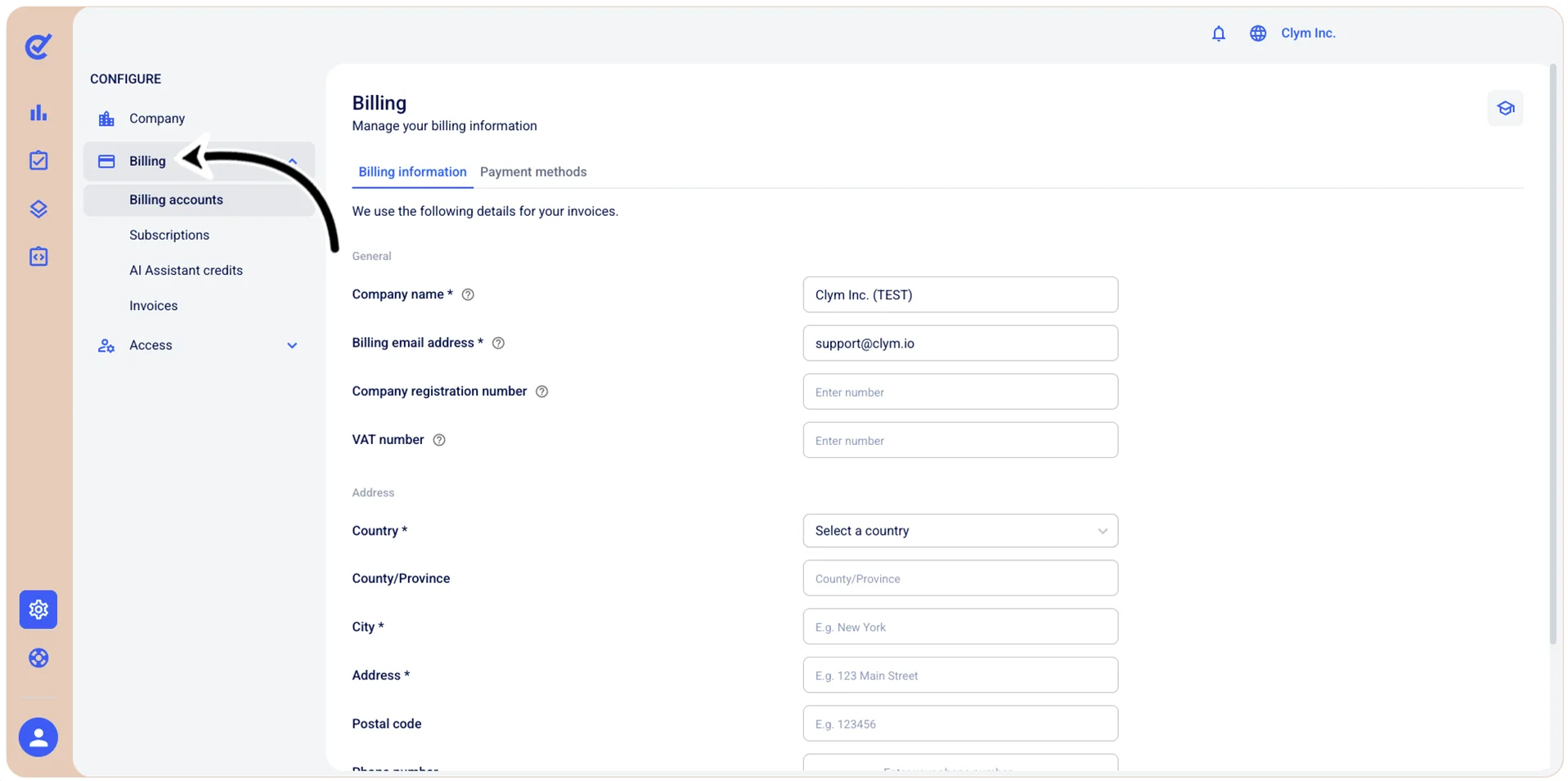Focus Company registration number input
1568x781 pixels.
[x=960, y=392]
